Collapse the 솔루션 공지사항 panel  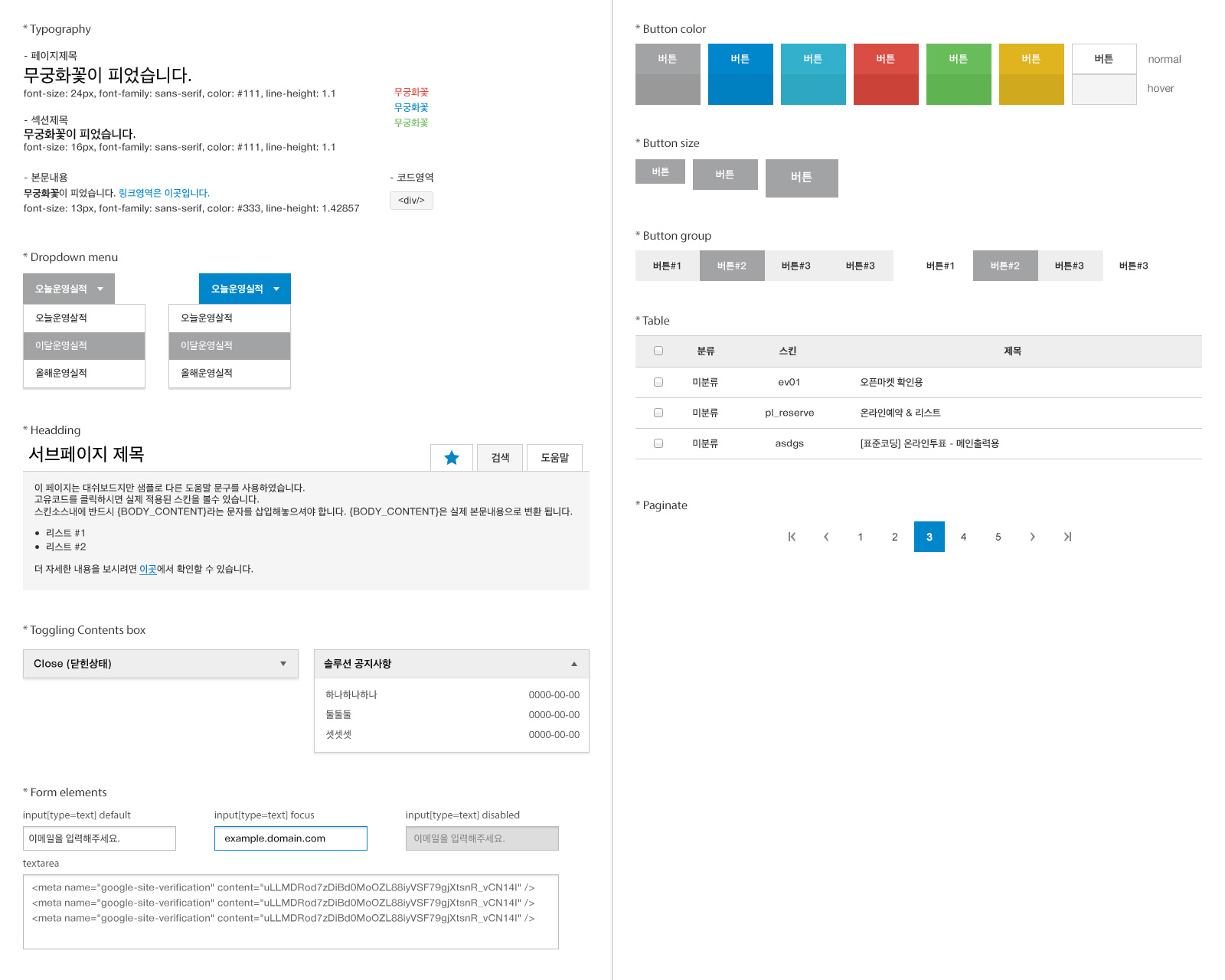point(573,664)
